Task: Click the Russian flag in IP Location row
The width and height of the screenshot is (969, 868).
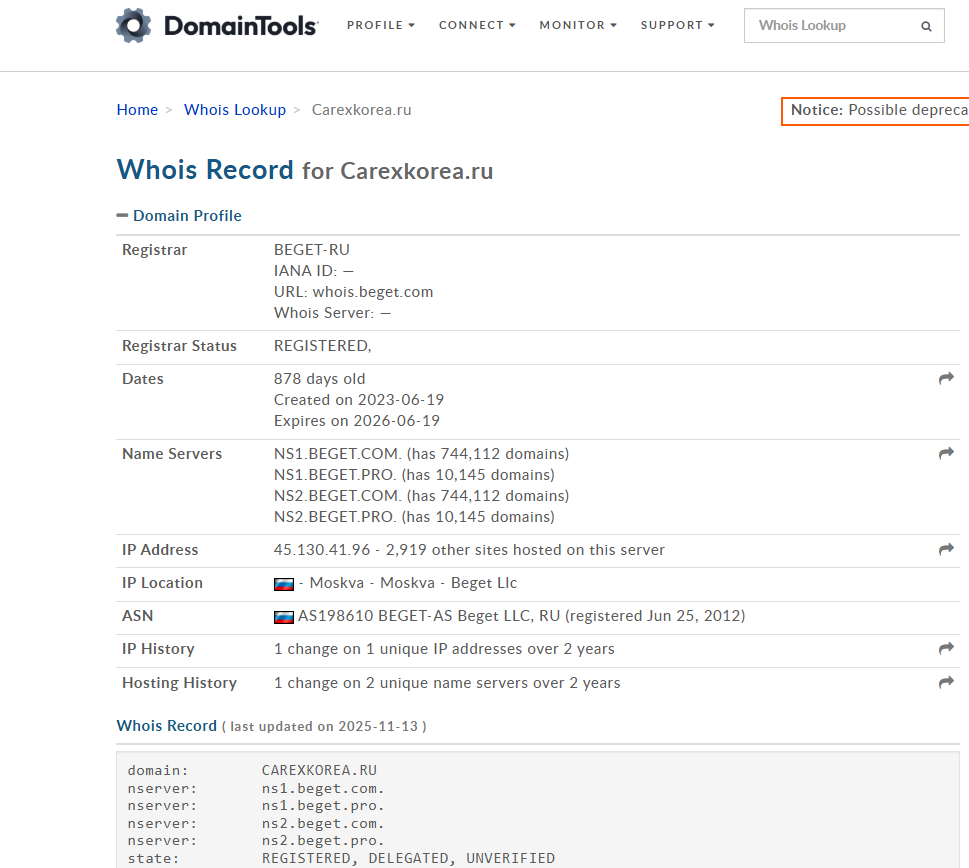Action: click(x=284, y=584)
